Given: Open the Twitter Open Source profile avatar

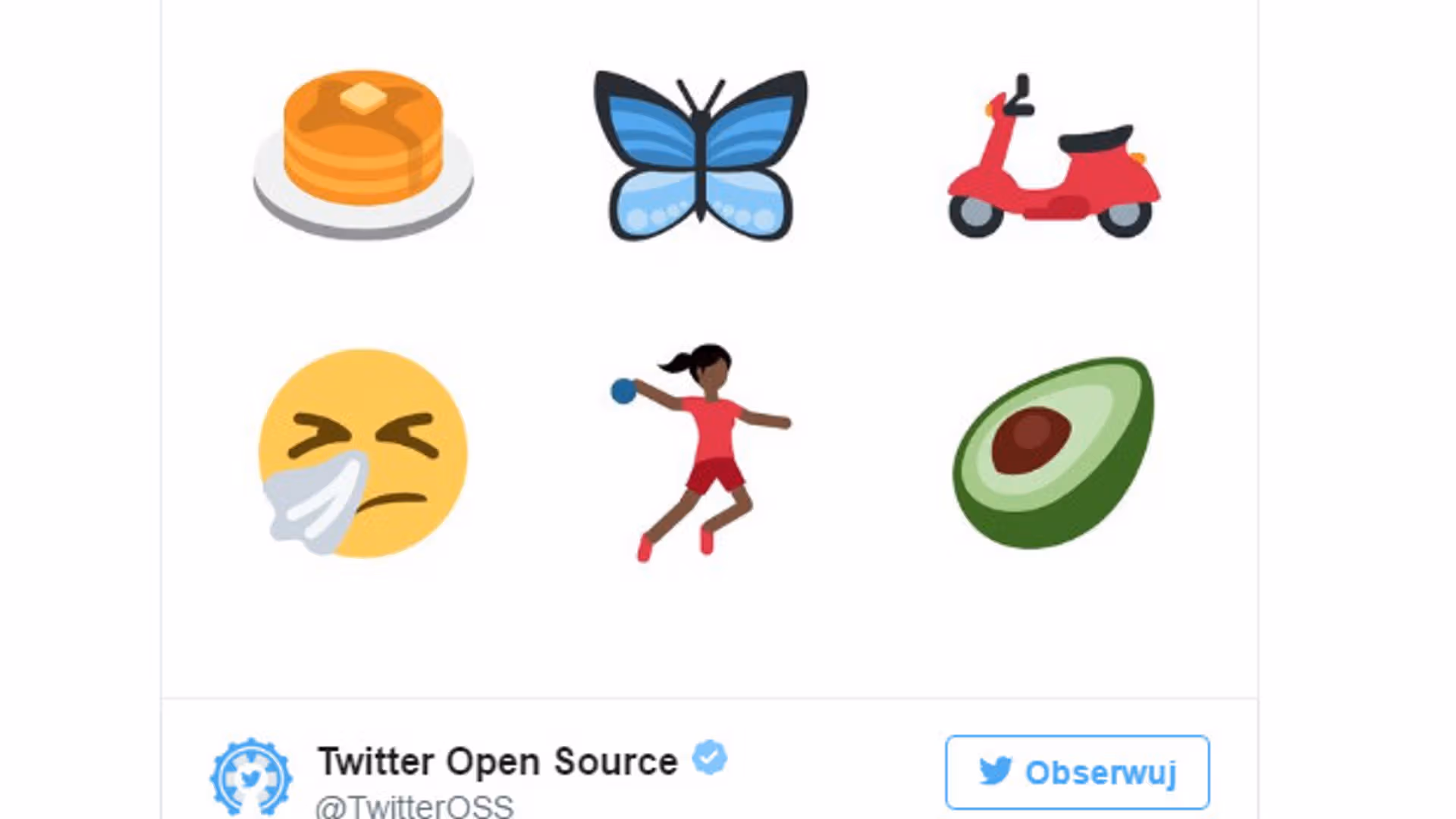Looking at the screenshot, I should click(x=251, y=777).
